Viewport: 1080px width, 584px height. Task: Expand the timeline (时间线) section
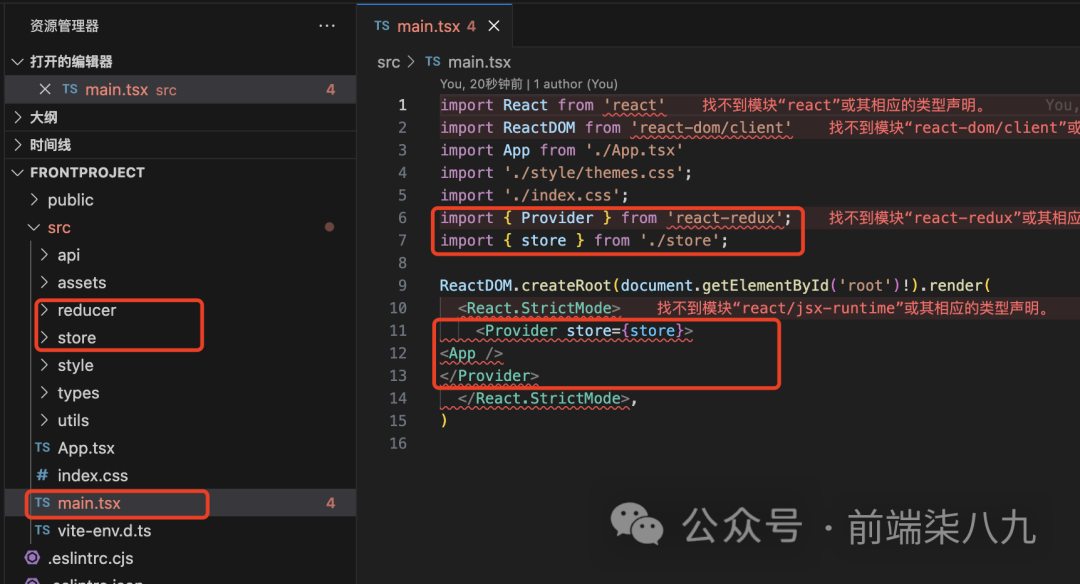click(18, 145)
